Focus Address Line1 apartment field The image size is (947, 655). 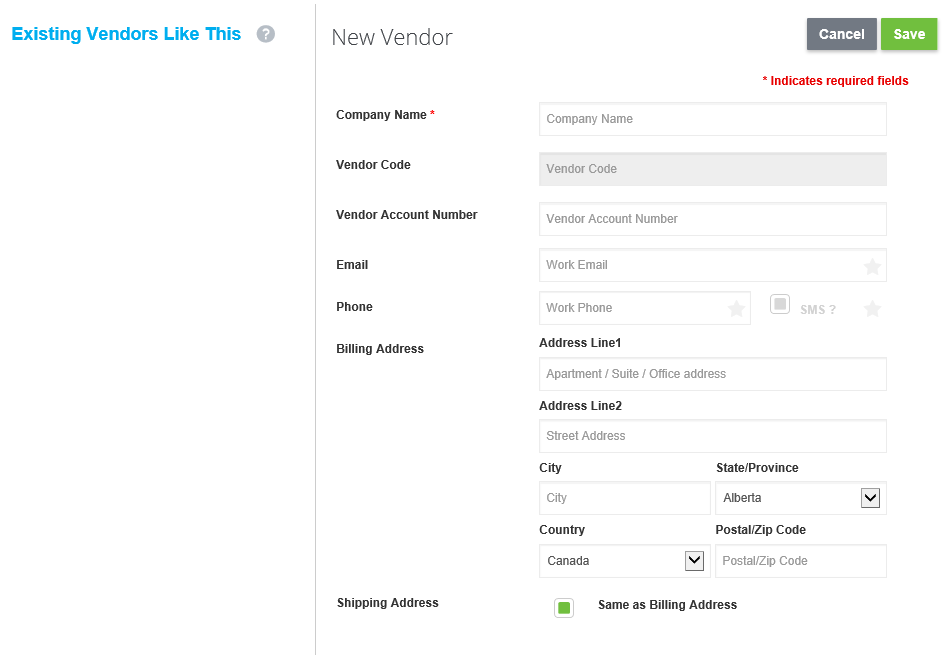713,374
